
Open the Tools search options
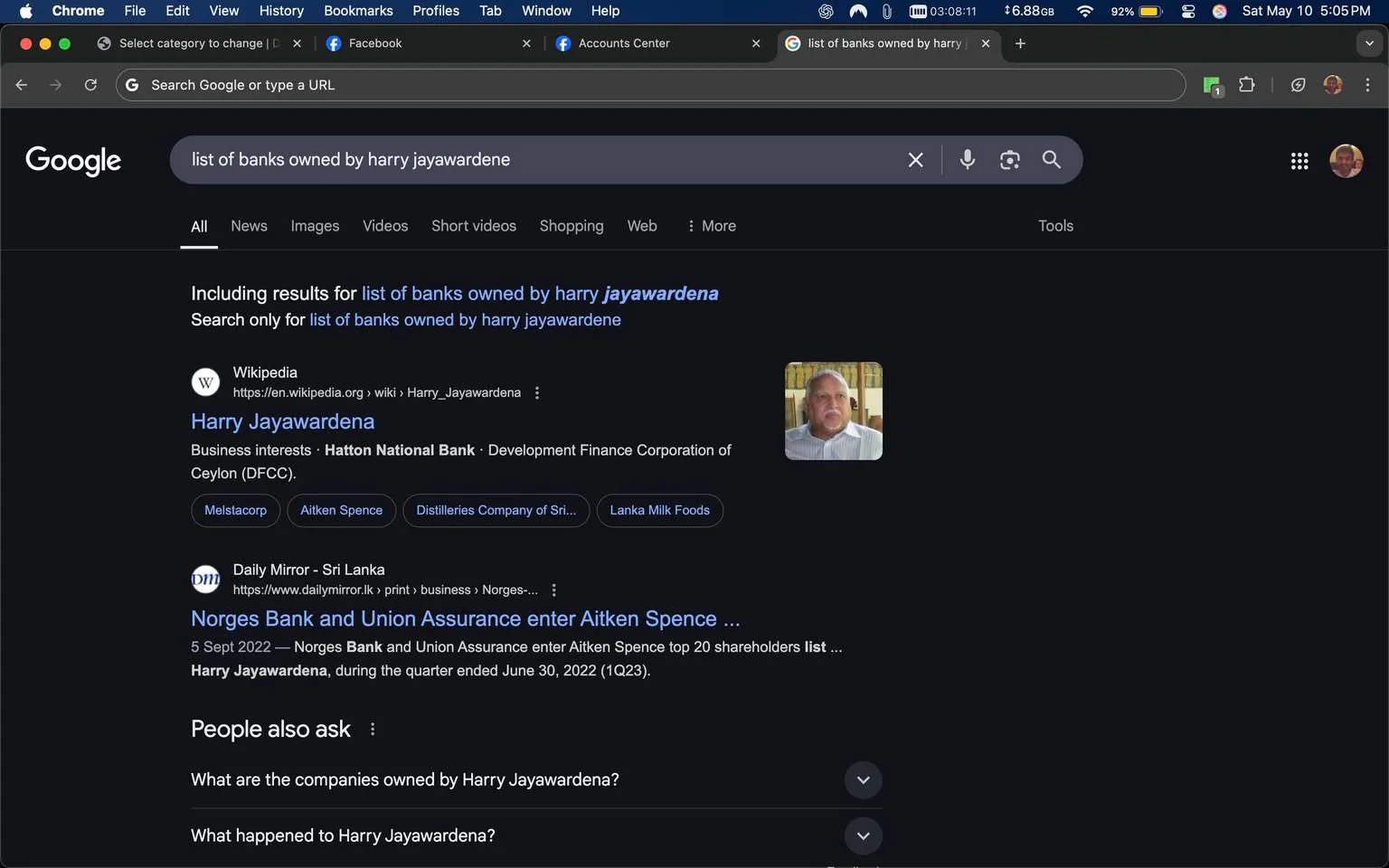(x=1055, y=226)
